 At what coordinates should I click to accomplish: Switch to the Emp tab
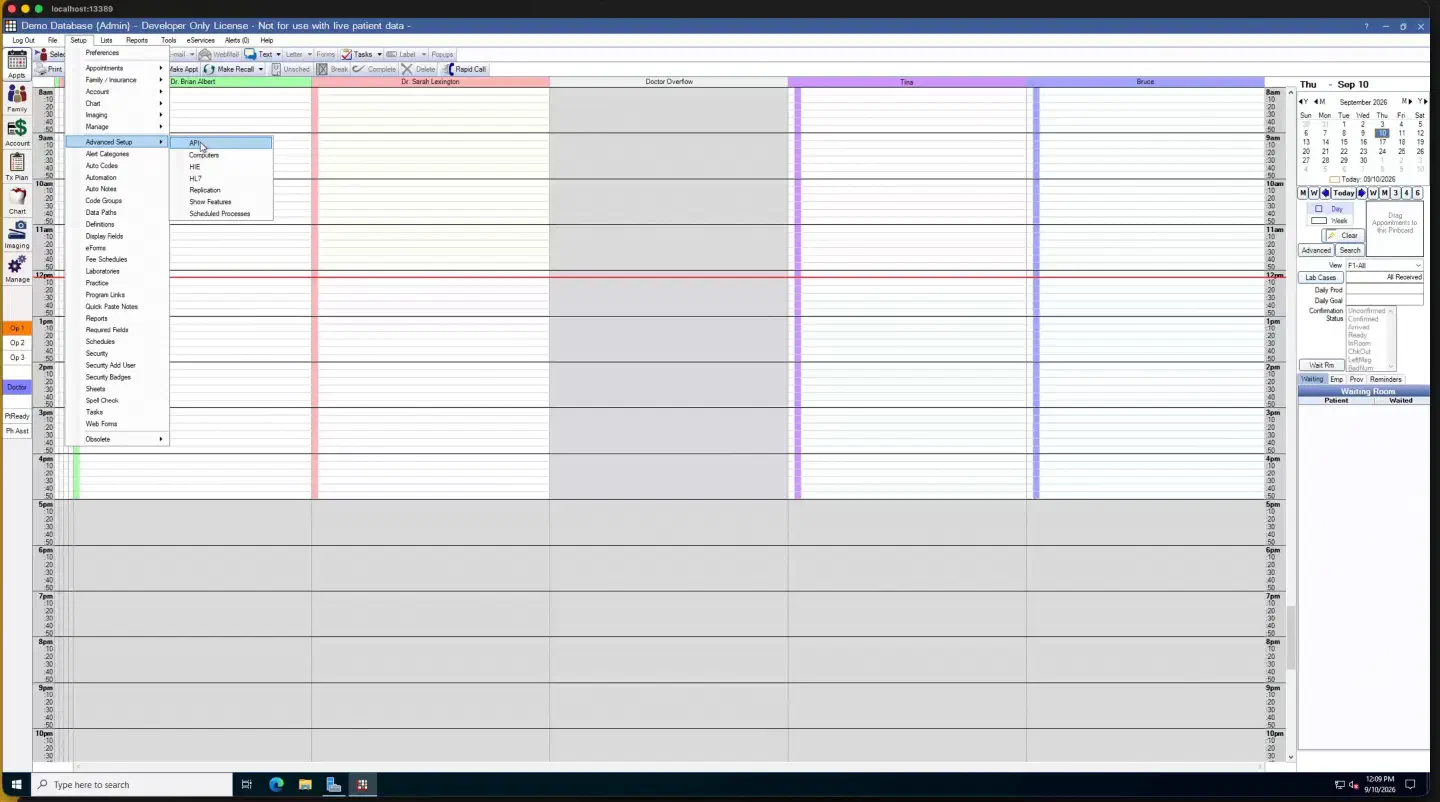[x=1336, y=379]
